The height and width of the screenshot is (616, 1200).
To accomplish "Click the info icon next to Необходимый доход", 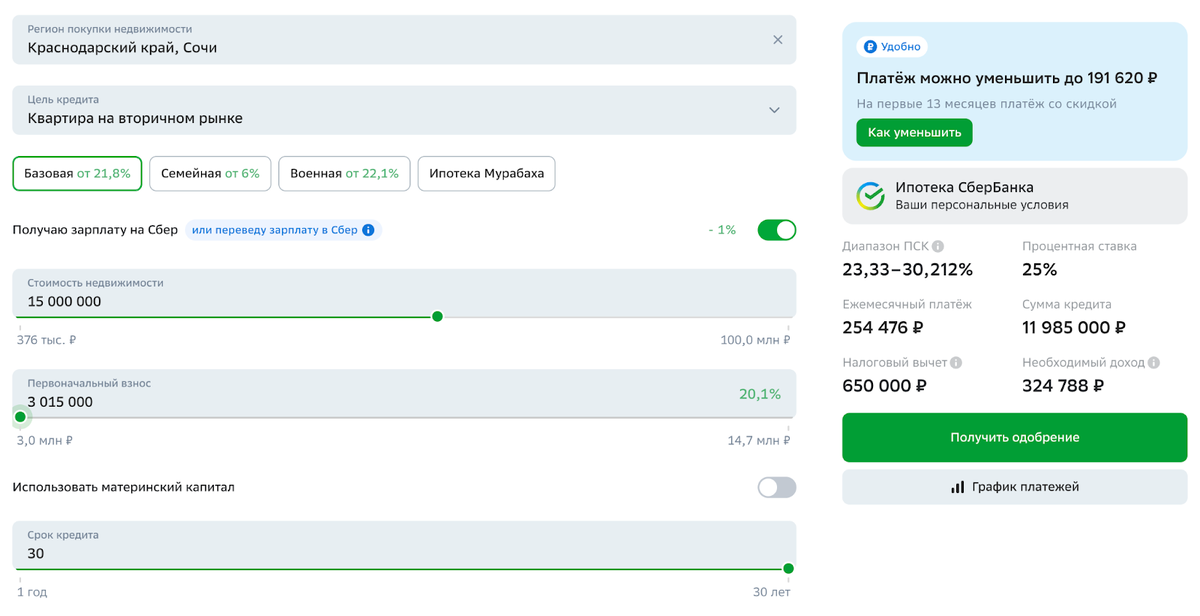I will coord(1154,363).
